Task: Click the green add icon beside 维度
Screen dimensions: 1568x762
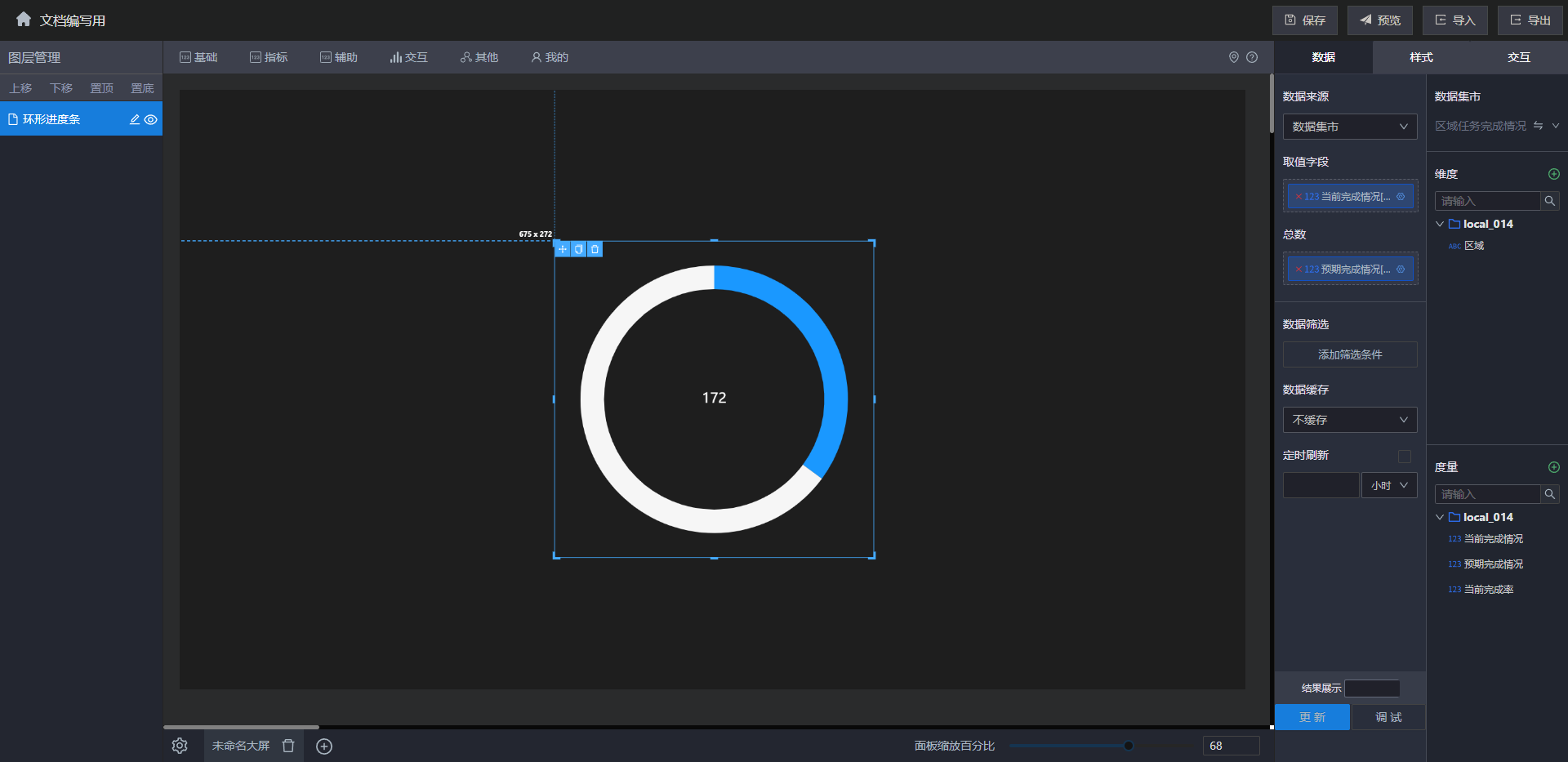Action: (x=1553, y=174)
